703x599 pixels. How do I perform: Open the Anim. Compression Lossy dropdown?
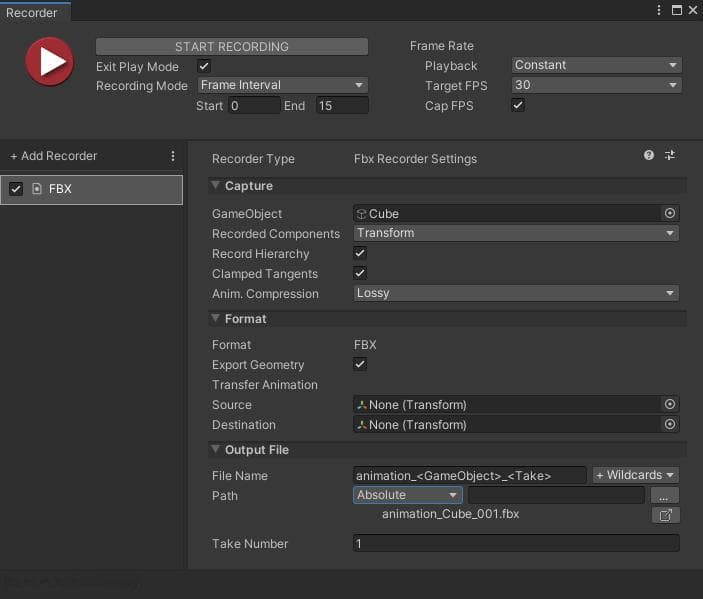point(516,293)
